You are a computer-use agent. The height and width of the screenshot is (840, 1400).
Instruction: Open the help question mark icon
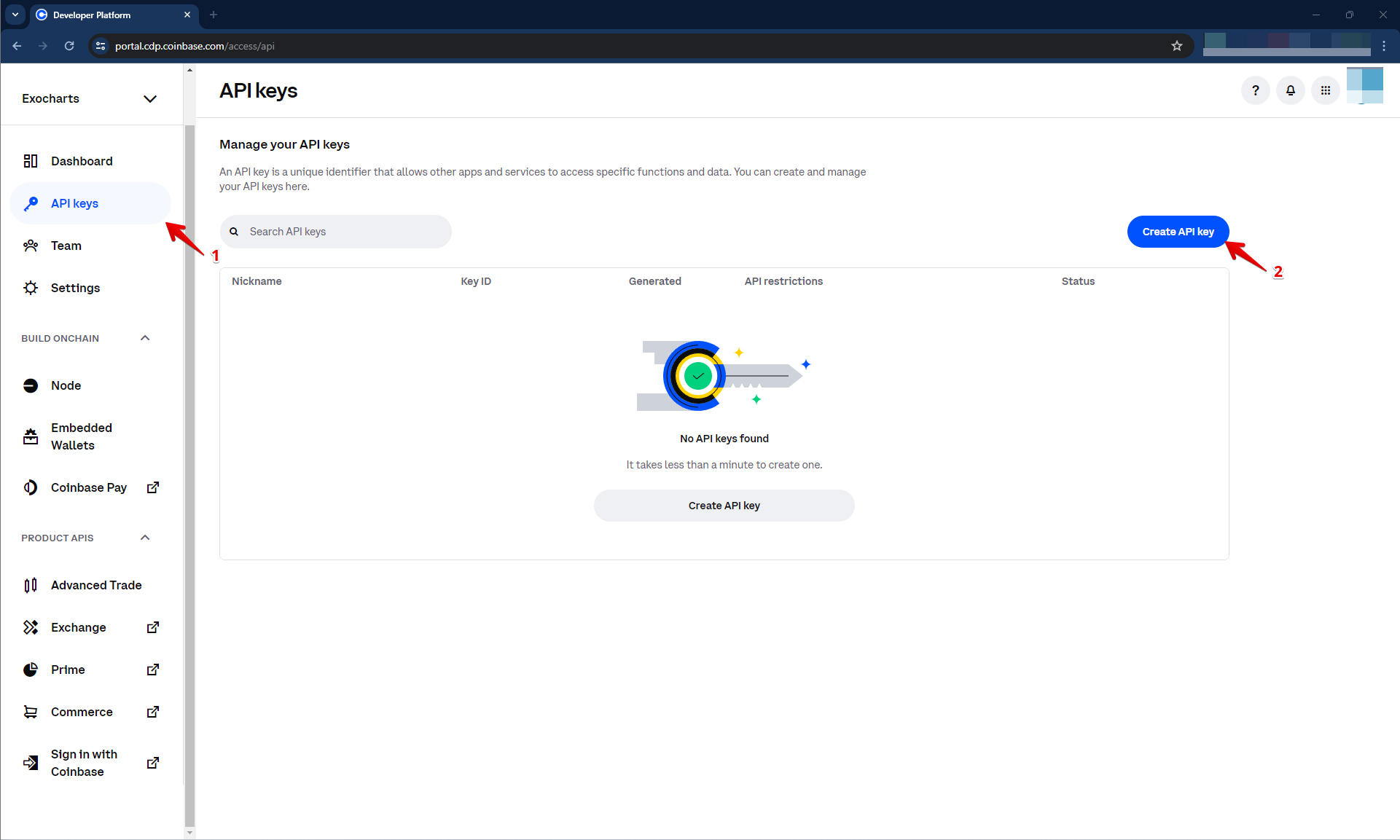pyautogui.click(x=1255, y=90)
